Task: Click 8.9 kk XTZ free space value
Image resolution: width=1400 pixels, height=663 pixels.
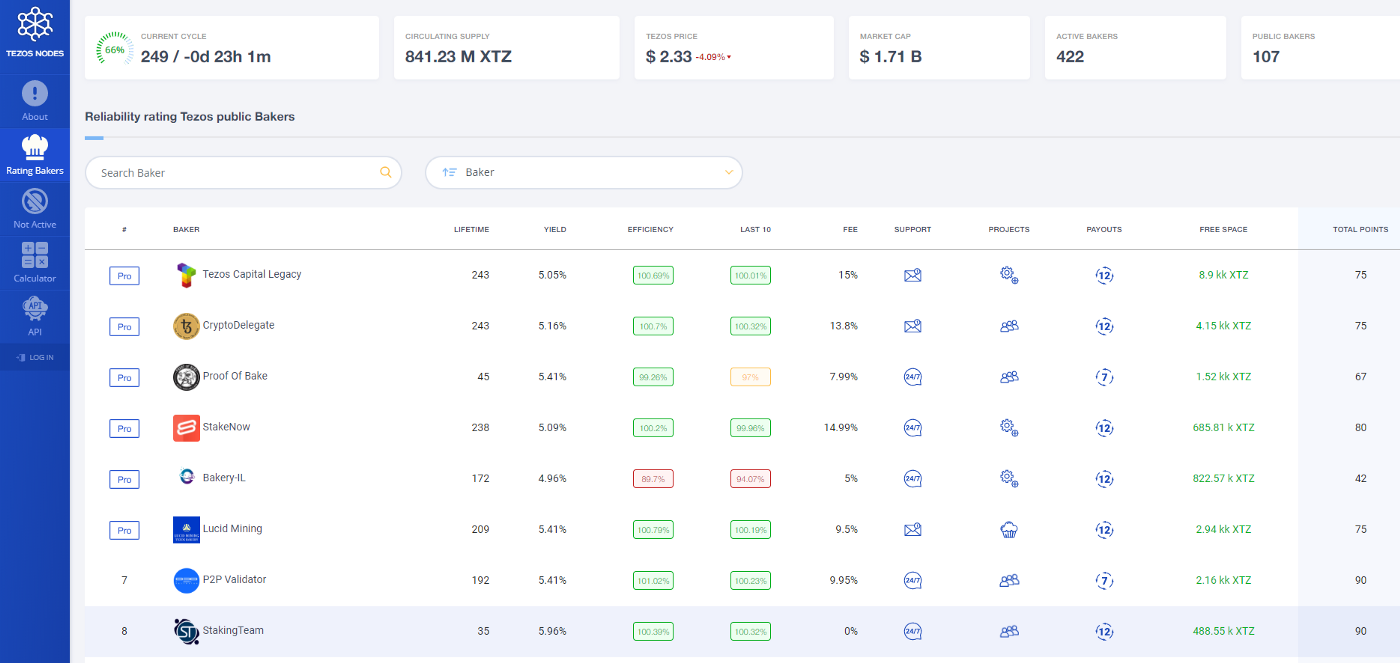Action: click(1224, 275)
